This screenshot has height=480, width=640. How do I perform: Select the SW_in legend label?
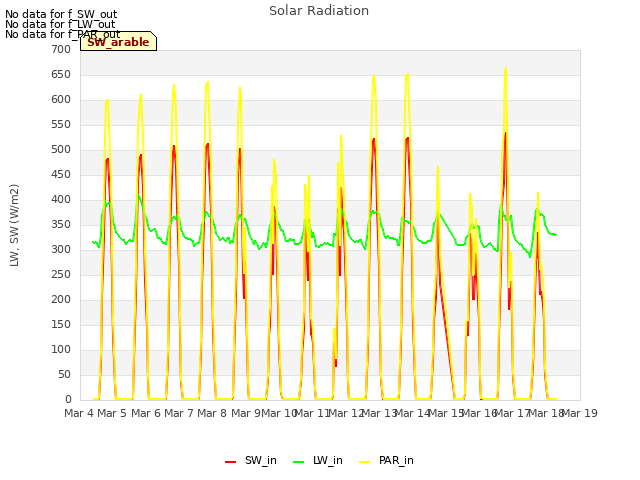261,460
